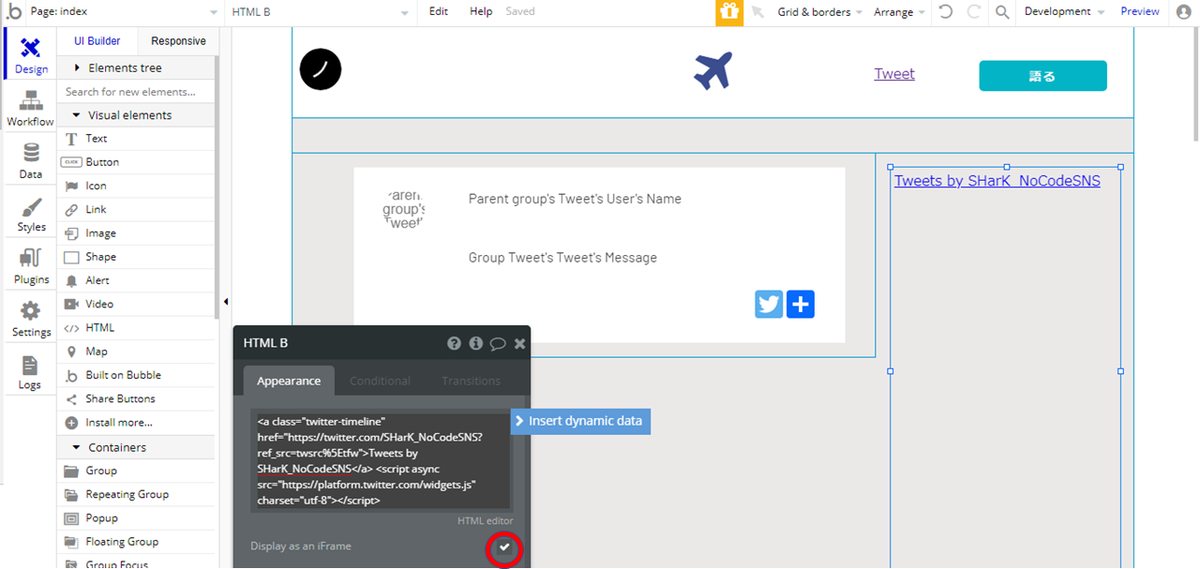Add a Shape element
The width and height of the screenshot is (1200, 569).
click(x=136, y=257)
